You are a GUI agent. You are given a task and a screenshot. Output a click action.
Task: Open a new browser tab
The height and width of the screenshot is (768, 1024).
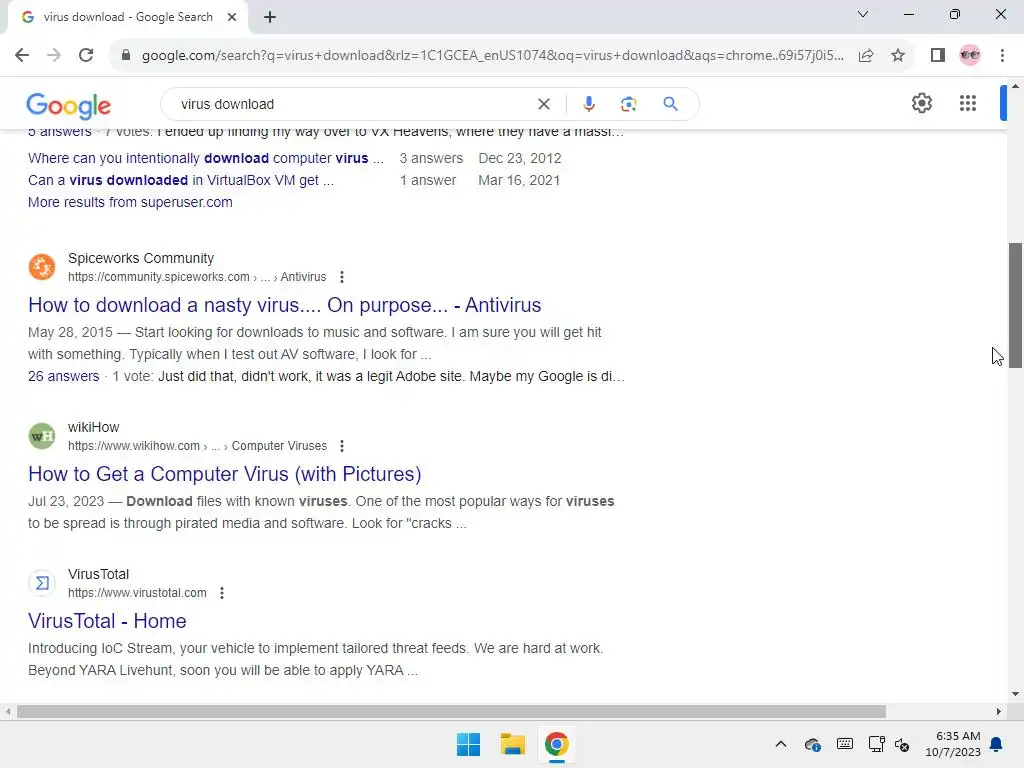point(270,17)
